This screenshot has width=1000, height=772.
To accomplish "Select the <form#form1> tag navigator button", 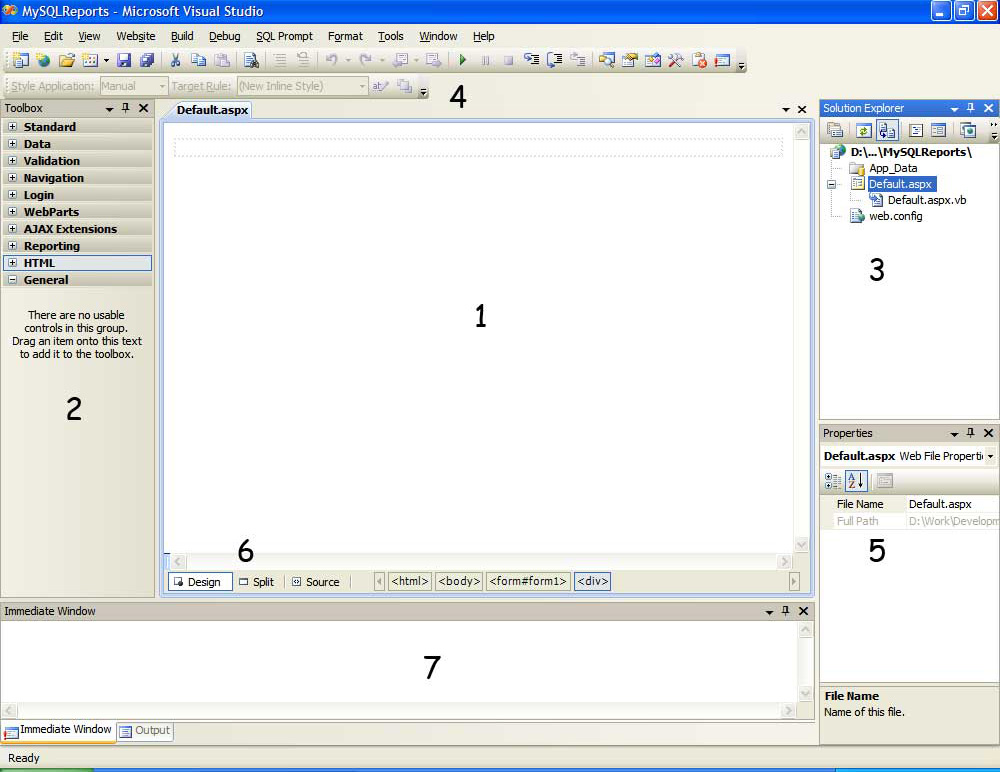I will [x=528, y=581].
